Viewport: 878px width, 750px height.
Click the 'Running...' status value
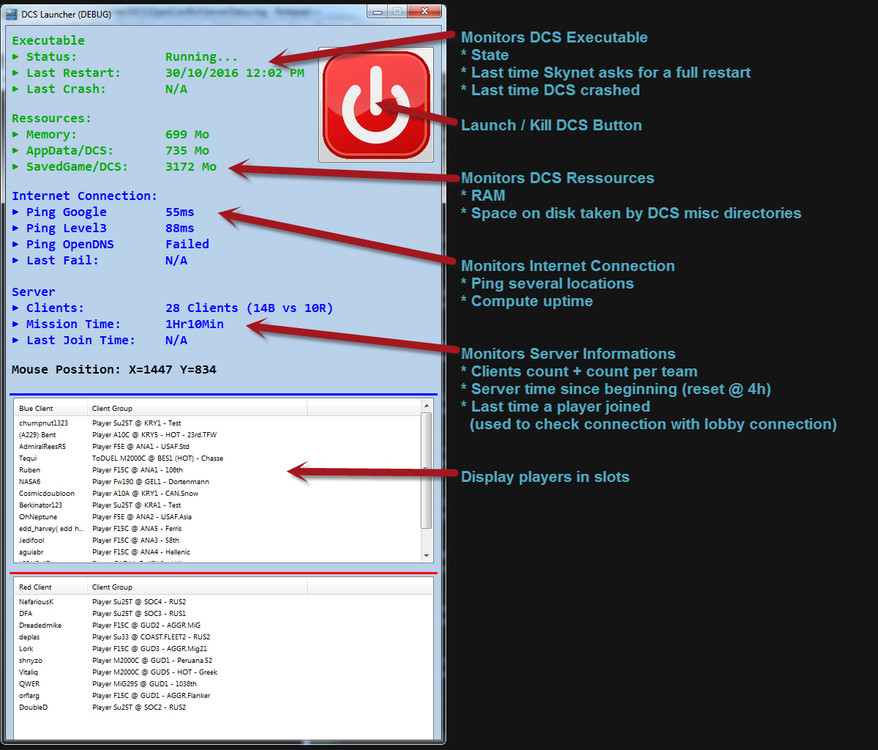201,57
